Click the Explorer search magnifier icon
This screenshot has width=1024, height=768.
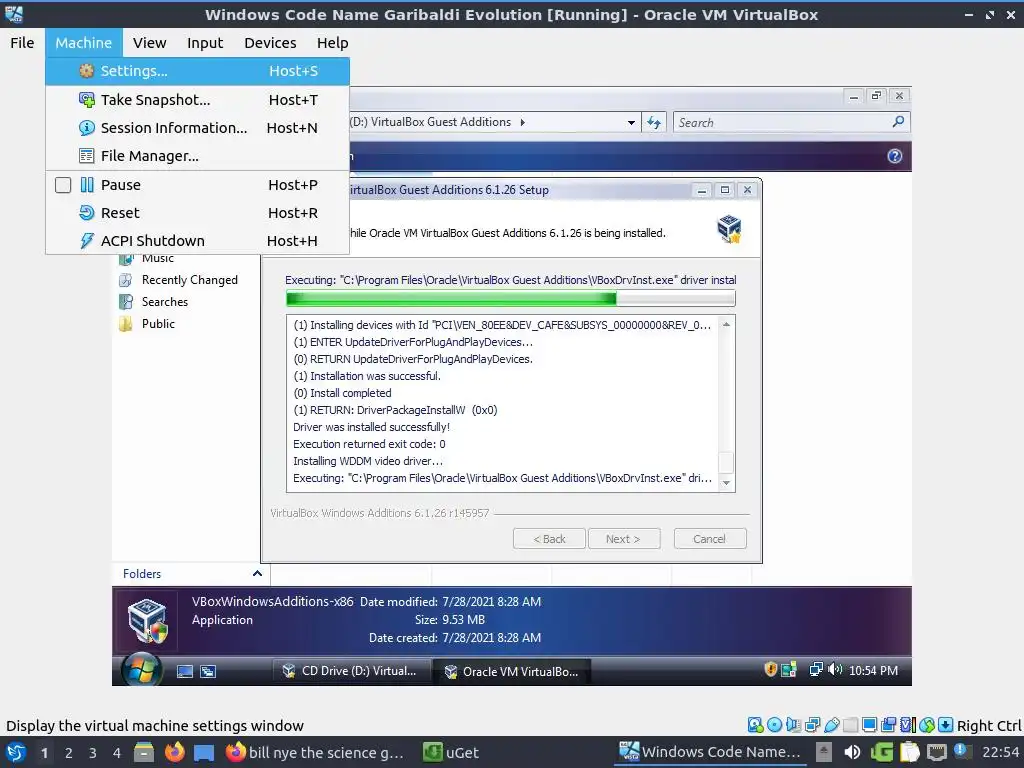899,121
